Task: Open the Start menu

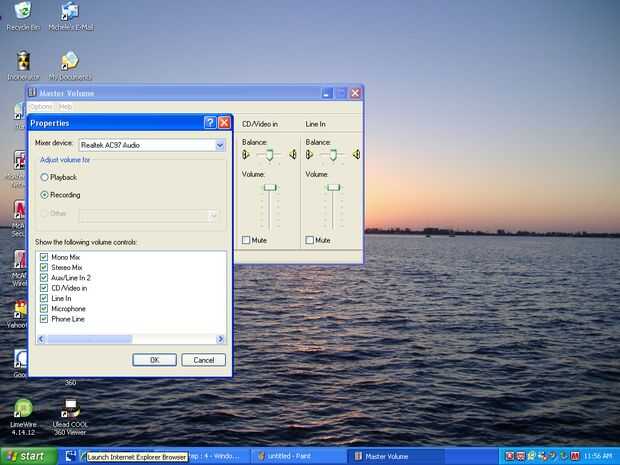Action: [x=28, y=456]
